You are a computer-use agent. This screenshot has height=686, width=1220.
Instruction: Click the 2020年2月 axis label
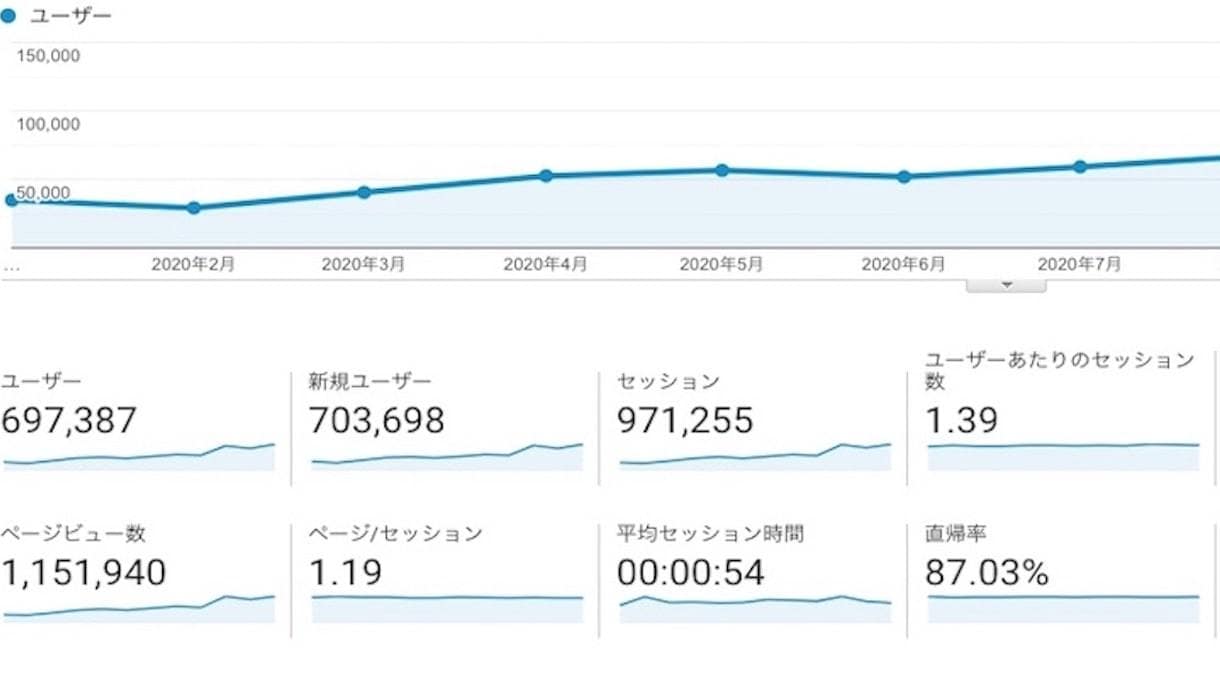(x=193, y=265)
